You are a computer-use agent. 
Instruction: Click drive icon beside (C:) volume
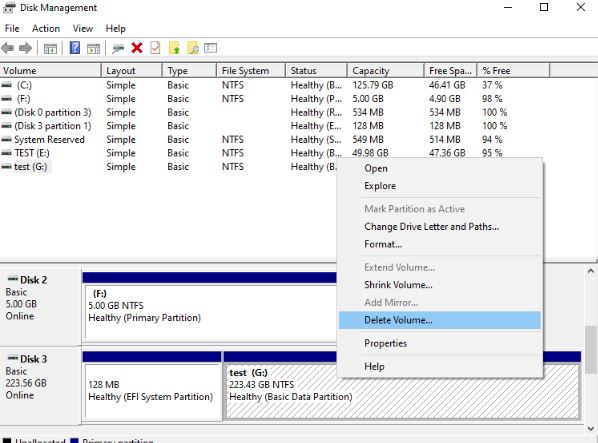click(x=6, y=85)
